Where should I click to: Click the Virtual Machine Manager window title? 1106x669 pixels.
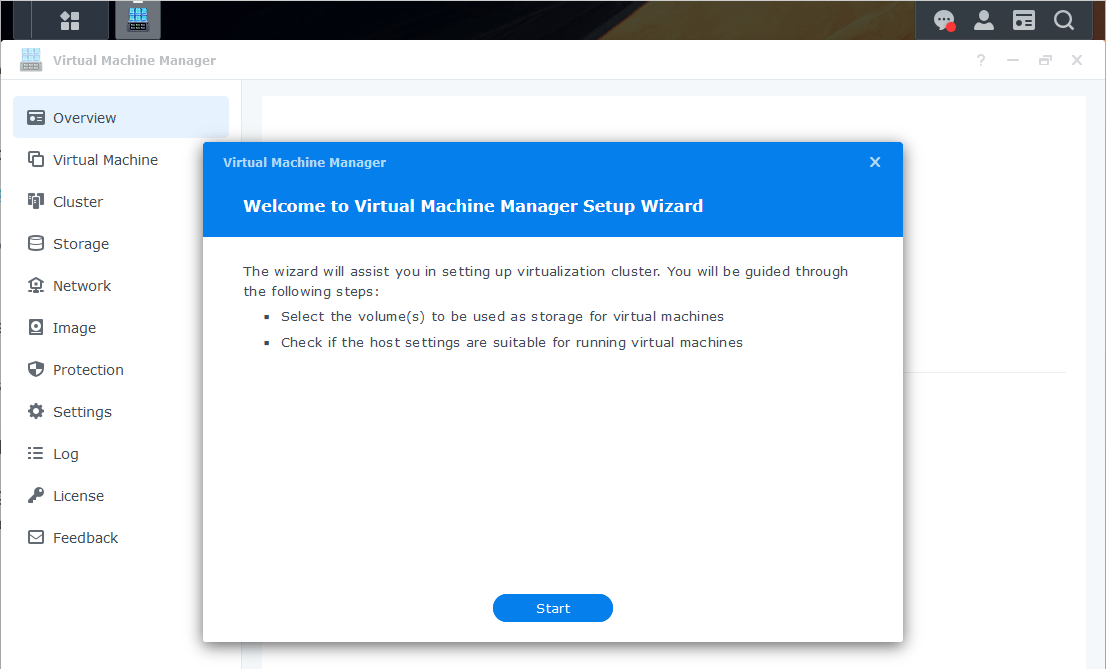click(134, 61)
